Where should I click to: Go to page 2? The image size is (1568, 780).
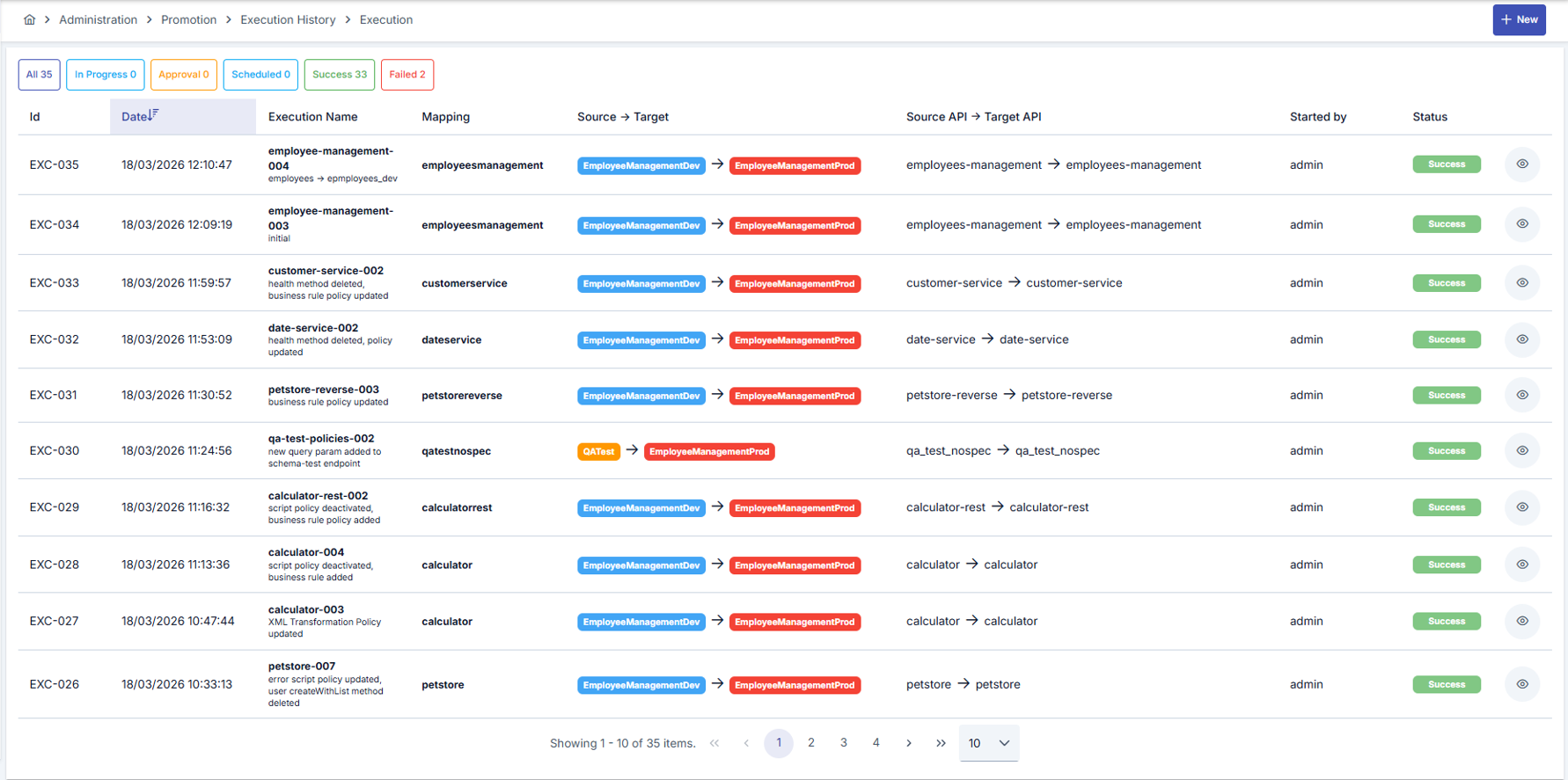(x=811, y=743)
